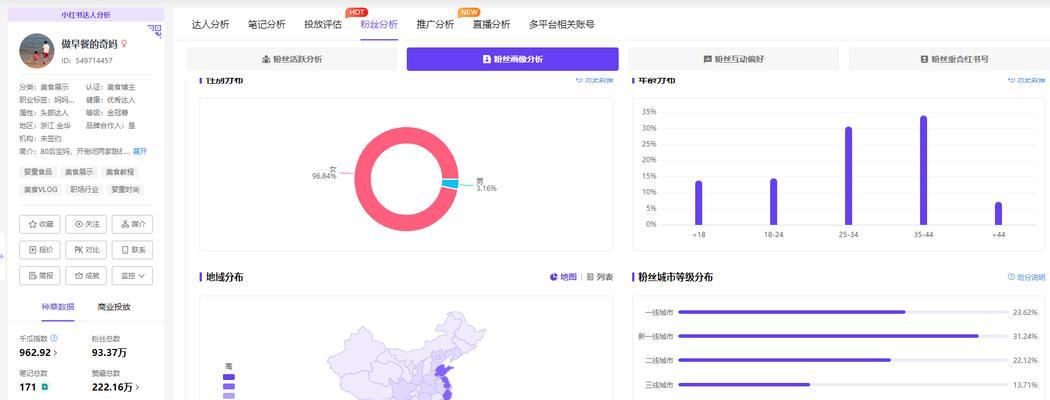The image size is (1050, 400).
Task: Click the 职场行业 tag
Action: pos(84,190)
